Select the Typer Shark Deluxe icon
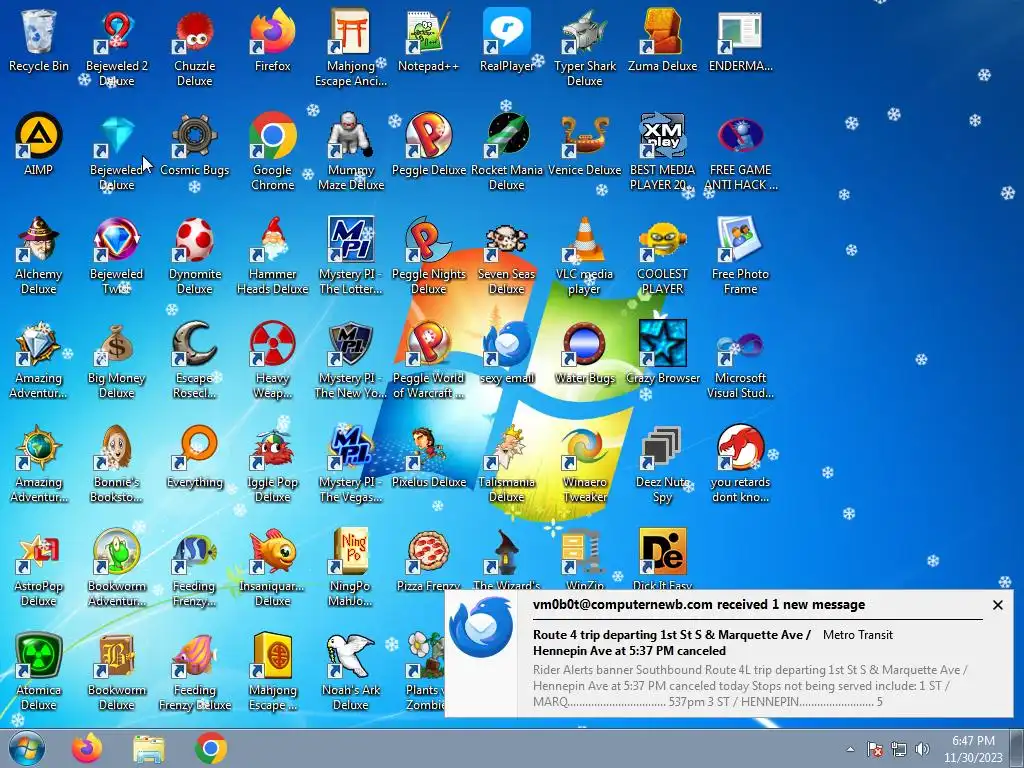The image size is (1024, 768). coord(584,48)
